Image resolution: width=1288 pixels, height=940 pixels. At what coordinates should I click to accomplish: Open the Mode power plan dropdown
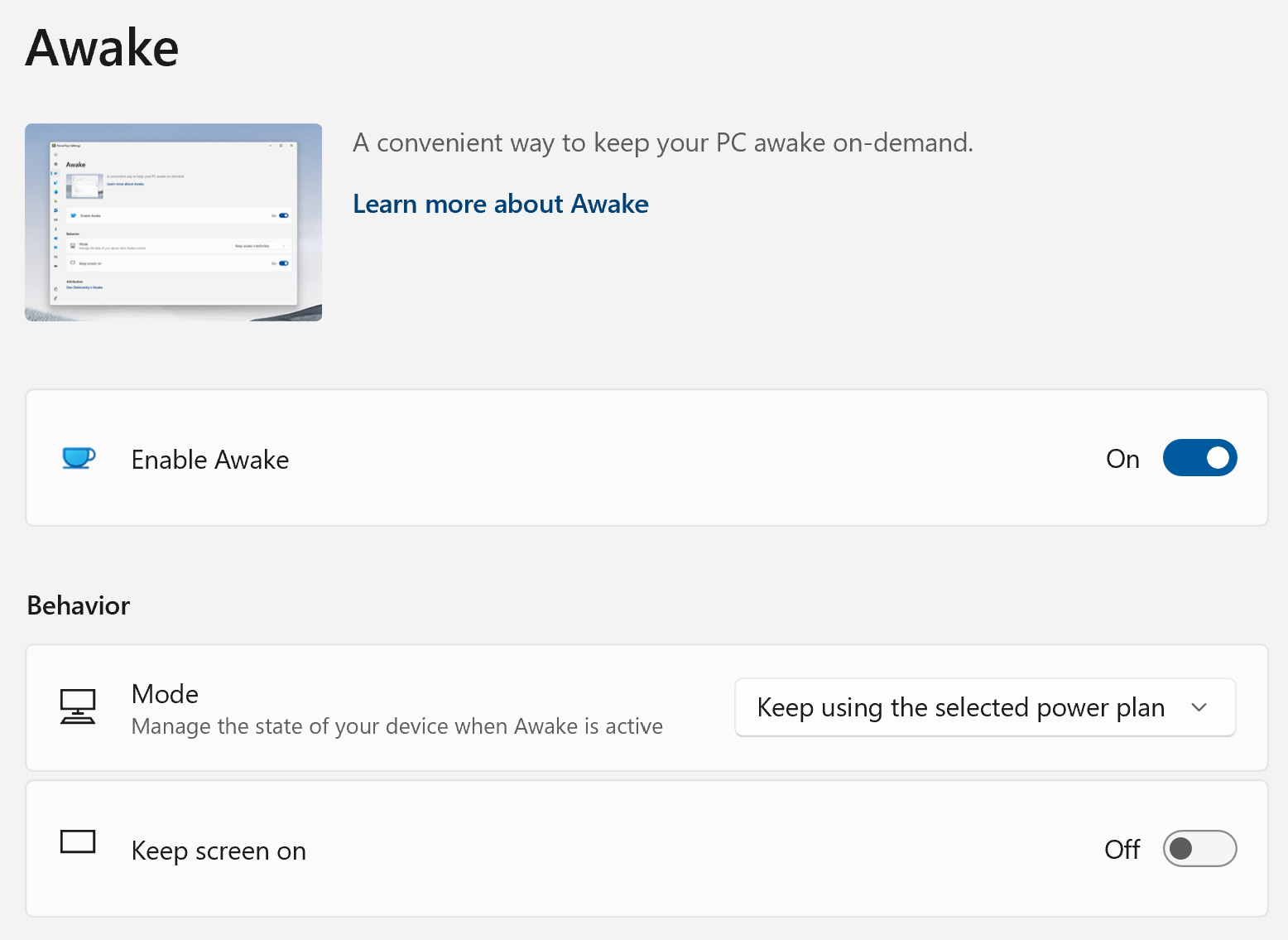[x=984, y=708]
